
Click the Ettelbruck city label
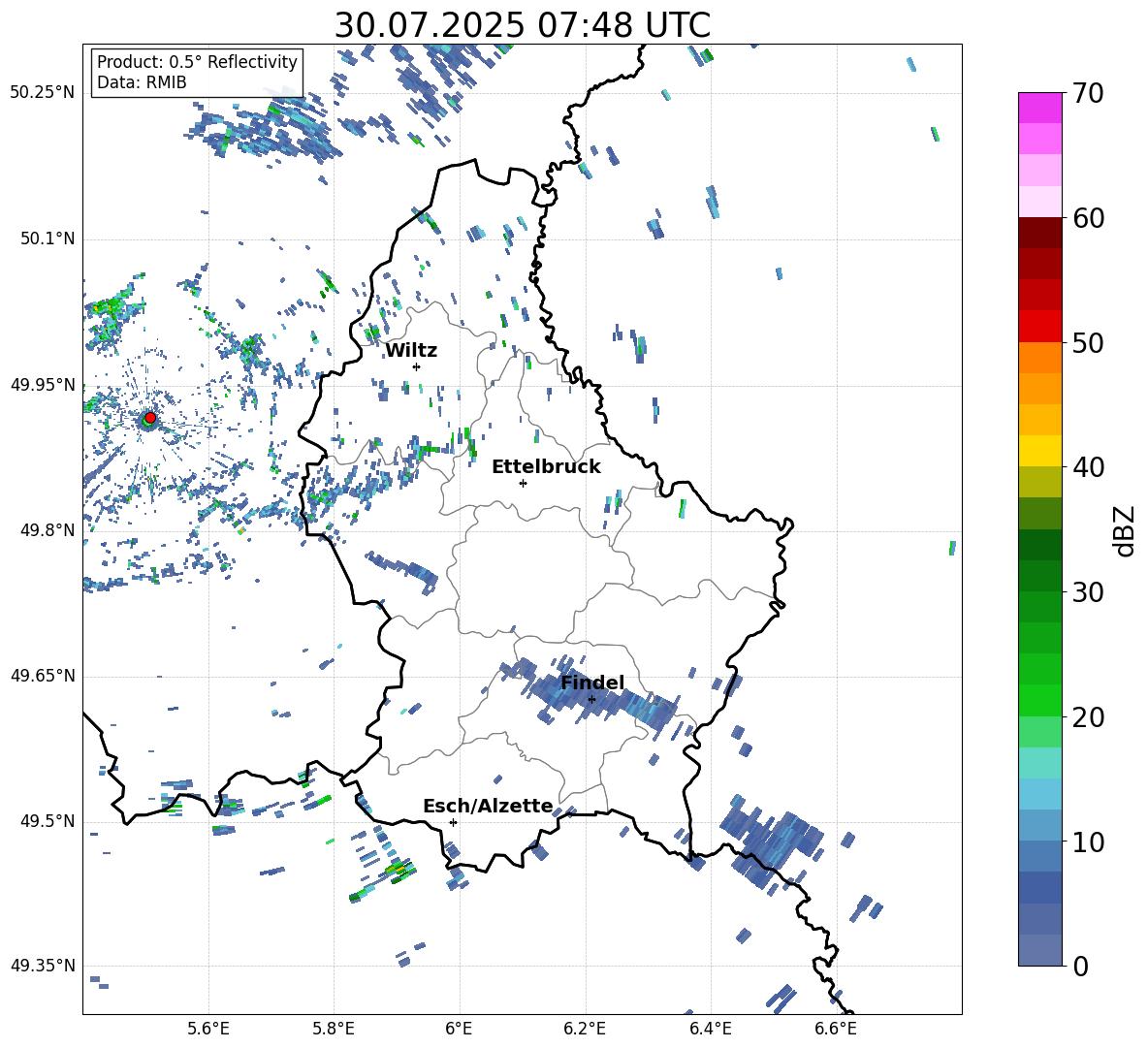pyautogui.click(x=546, y=467)
